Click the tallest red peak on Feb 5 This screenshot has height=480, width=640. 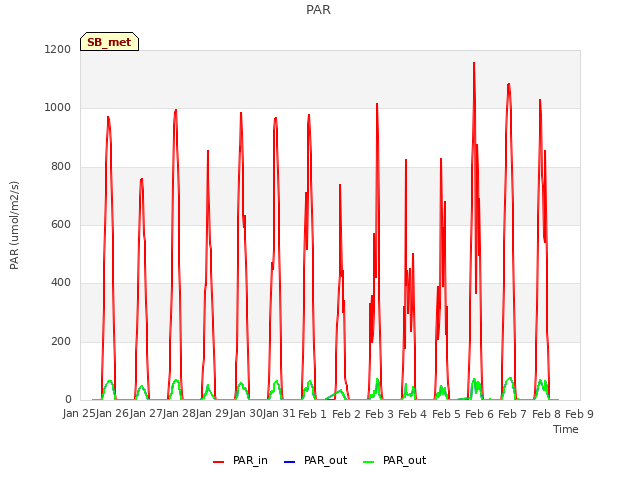pos(474,63)
